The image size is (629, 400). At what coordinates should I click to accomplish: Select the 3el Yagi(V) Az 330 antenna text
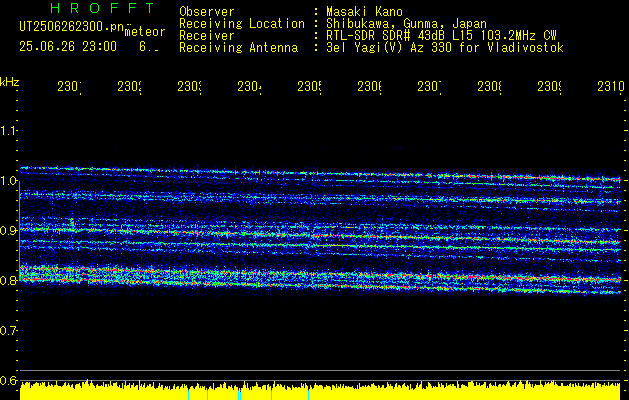pyautogui.click(x=445, y=48)
